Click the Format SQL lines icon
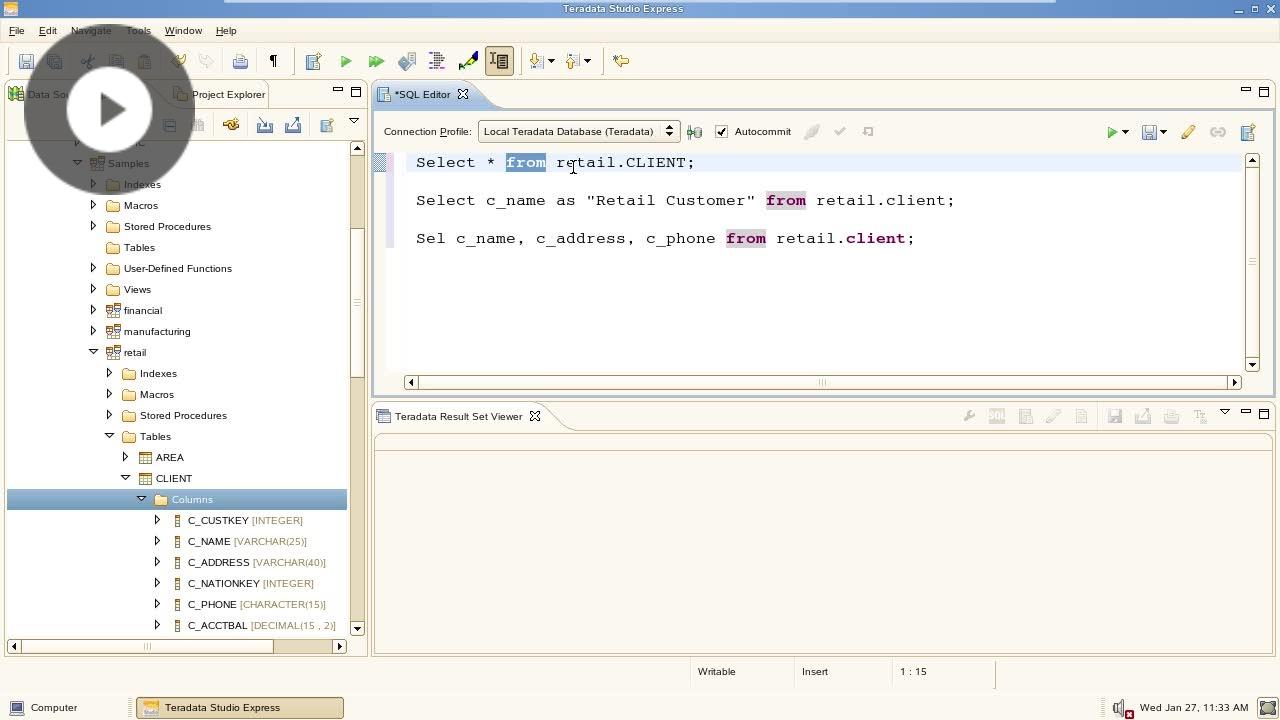1280x720 pixels. tap(437, 61)
